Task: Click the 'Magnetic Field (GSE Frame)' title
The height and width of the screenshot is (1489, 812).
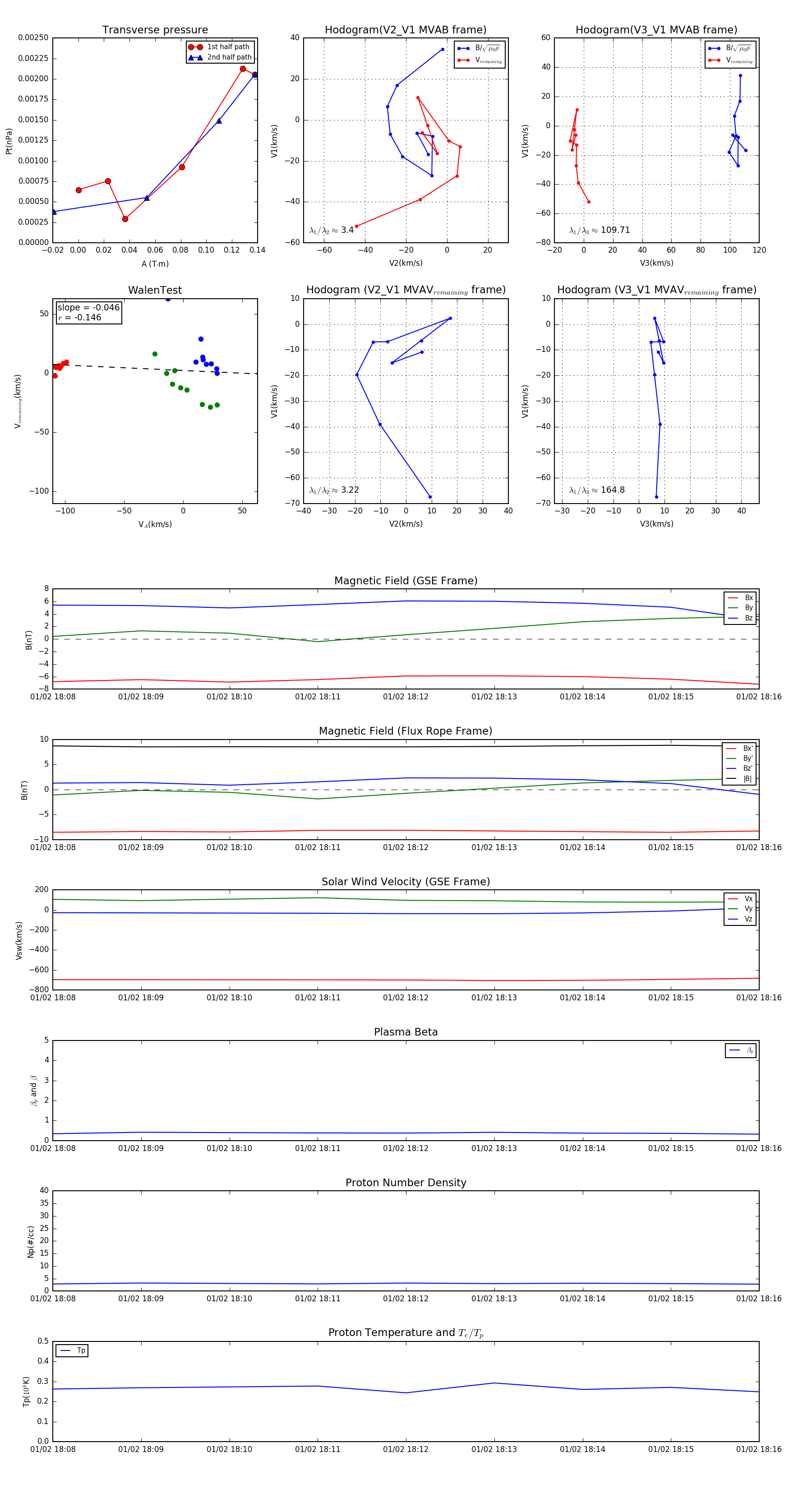Action: click(406, 581)
